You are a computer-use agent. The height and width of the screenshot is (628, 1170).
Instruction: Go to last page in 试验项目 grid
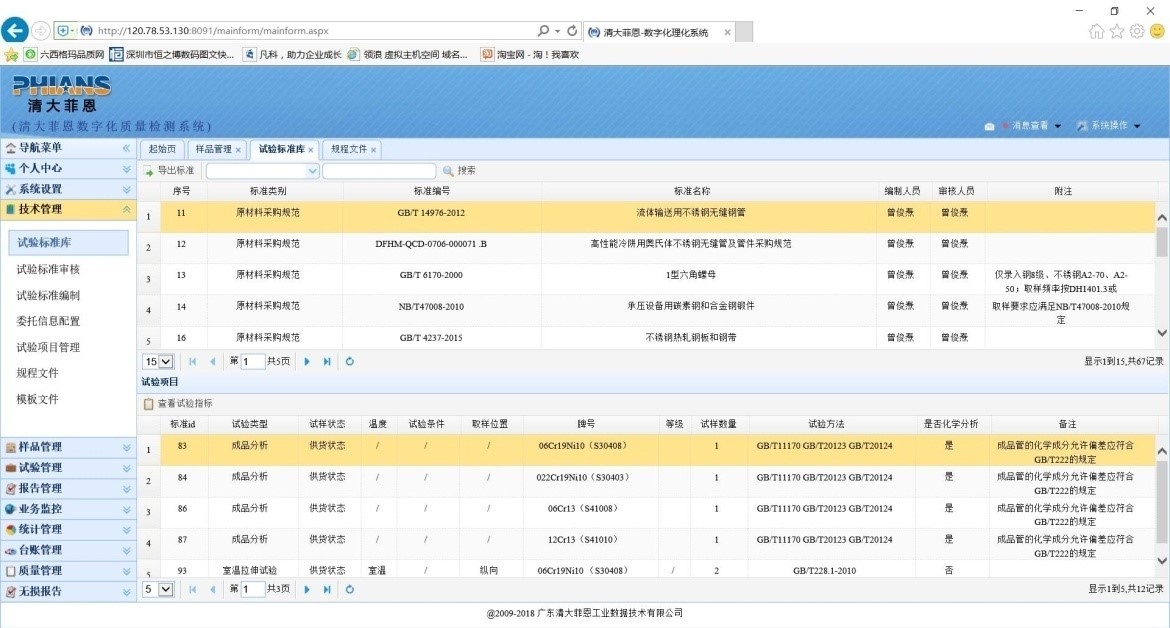tap(327, 589)
